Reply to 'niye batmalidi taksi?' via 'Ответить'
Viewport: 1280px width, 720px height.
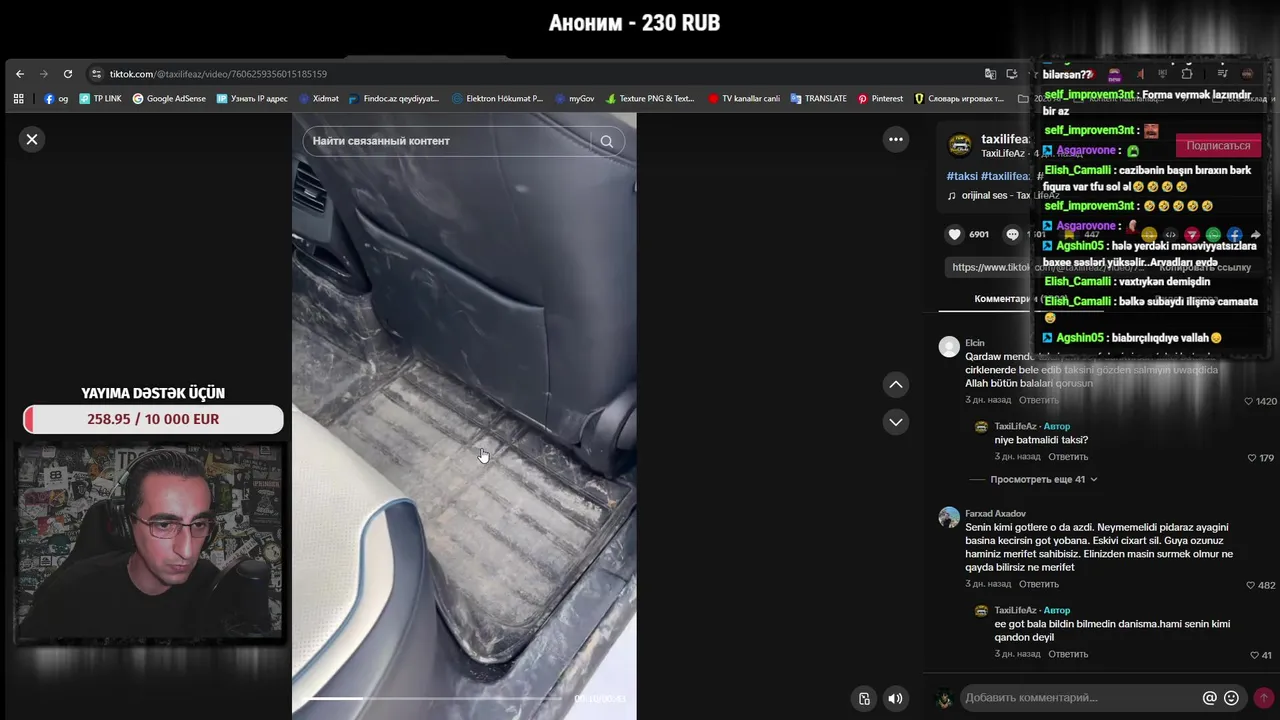coord(1068,457)
